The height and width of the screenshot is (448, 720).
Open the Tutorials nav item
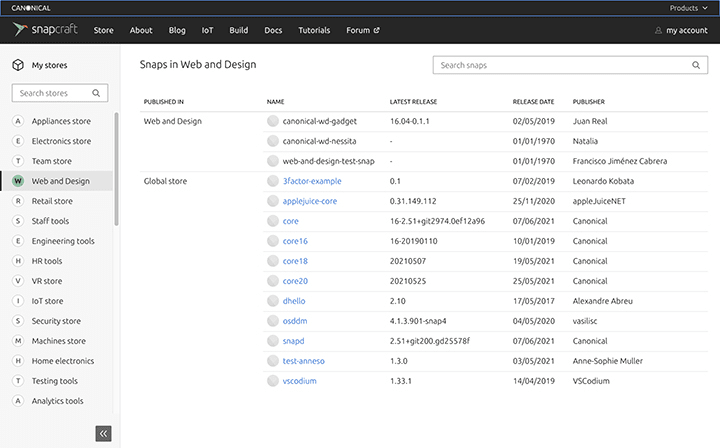click(314, 30)
